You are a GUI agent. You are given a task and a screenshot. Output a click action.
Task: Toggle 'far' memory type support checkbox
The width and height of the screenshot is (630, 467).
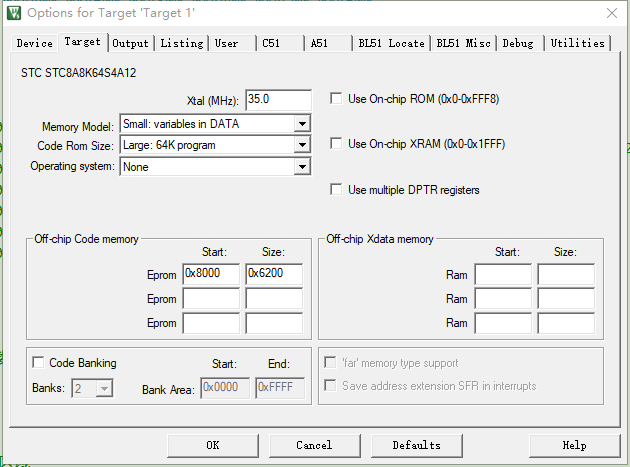click(330, 363)
